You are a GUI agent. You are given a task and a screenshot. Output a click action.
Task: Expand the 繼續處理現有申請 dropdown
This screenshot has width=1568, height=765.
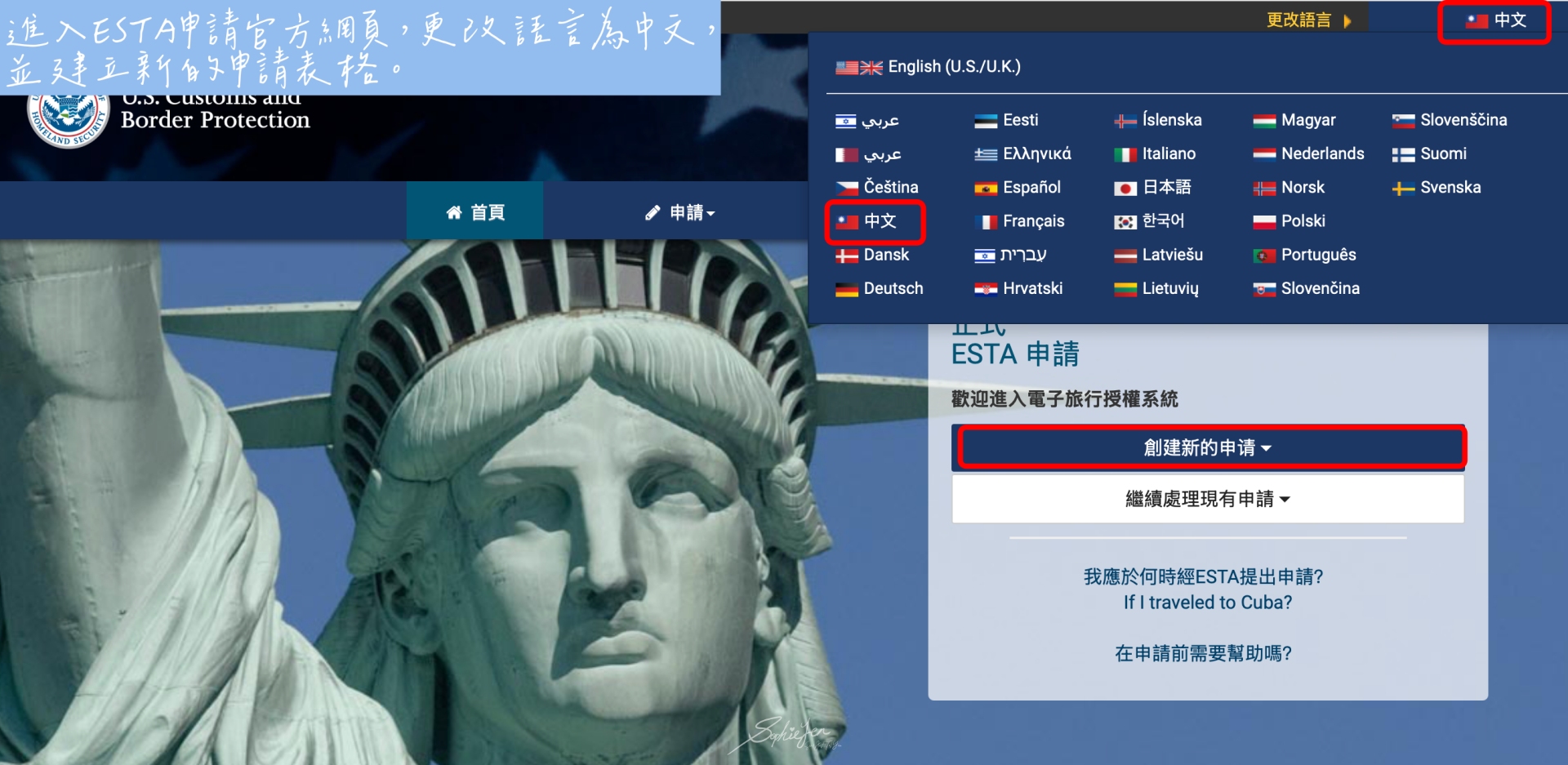pyautogui.click(x=1207, y=499)
